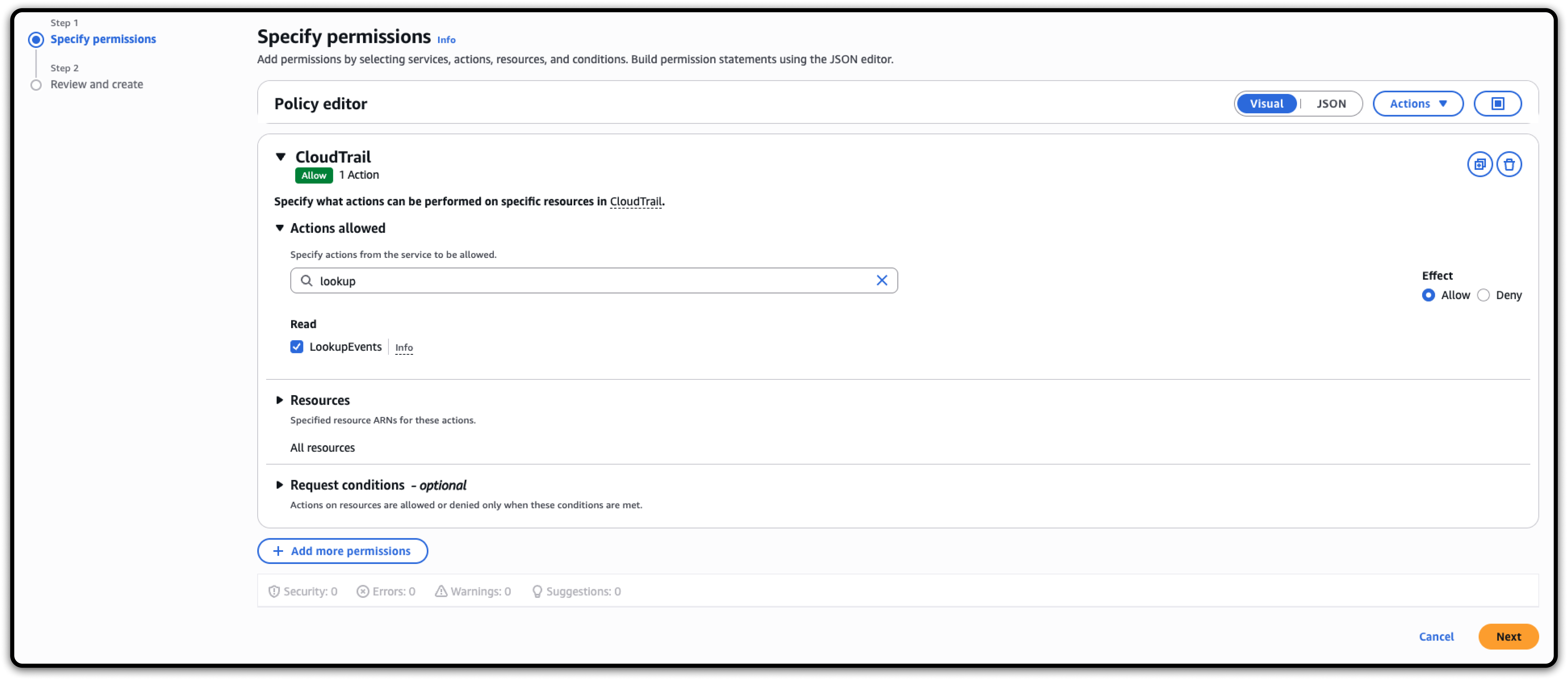The width and height of the screenshot is (1568, 680).
Task: Select the Visual editor tab
Action: [1266, 104]
